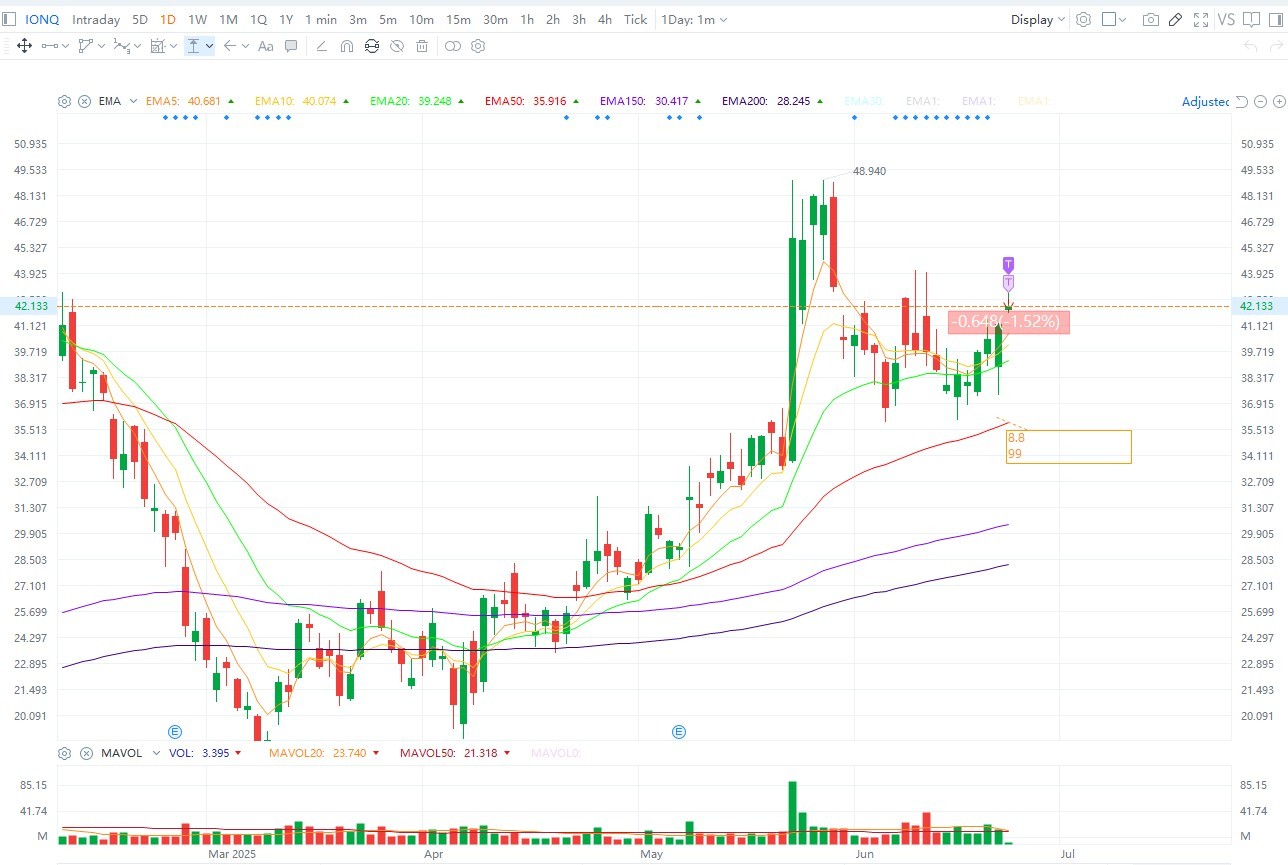Open the layout square dropdown arrow

1123,19
